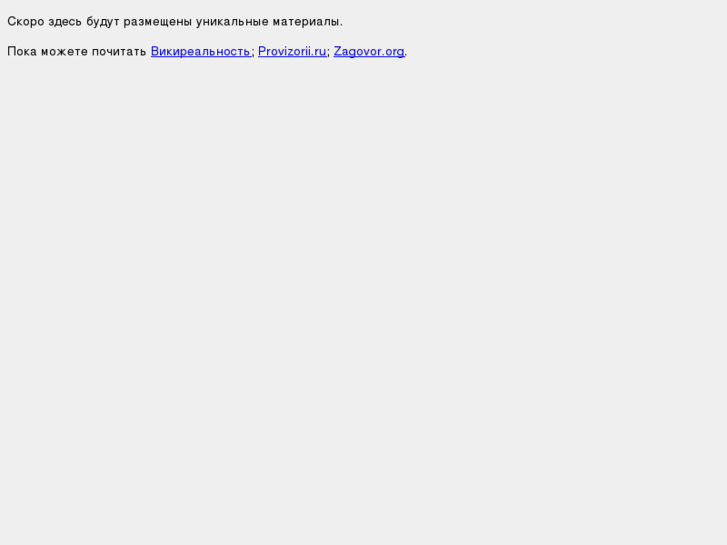727x545 pixels.
Task: Visit the Zagovor.org link
Action: point(369,51)
